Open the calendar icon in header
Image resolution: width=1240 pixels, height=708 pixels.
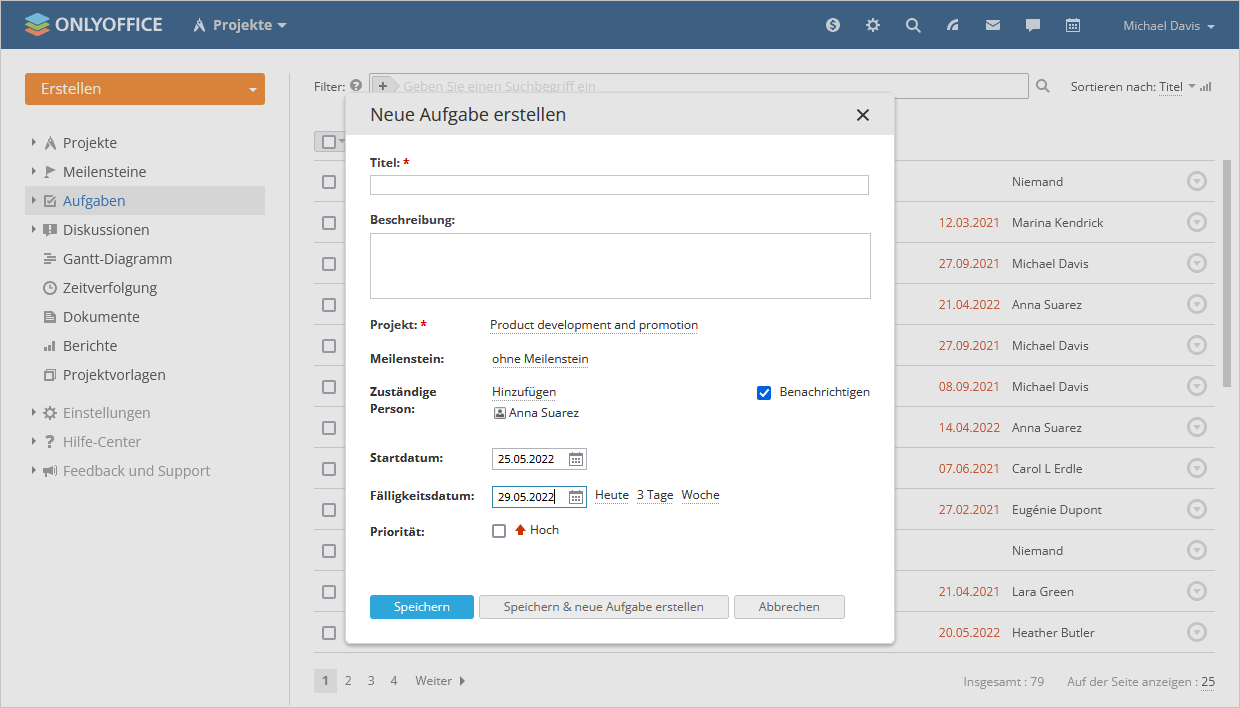(1073, 26)
